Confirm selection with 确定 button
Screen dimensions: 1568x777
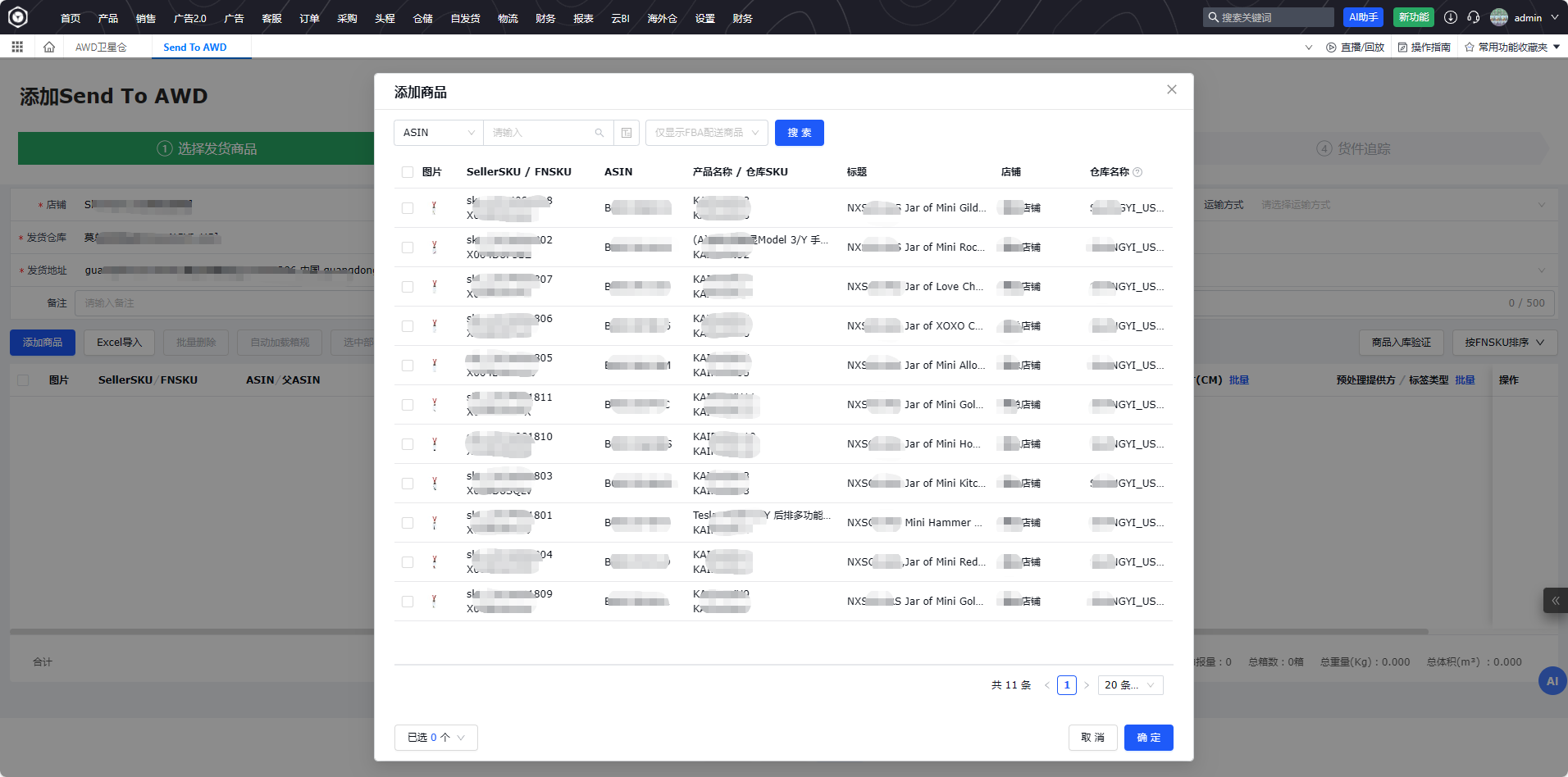(x=1148, y=738)
